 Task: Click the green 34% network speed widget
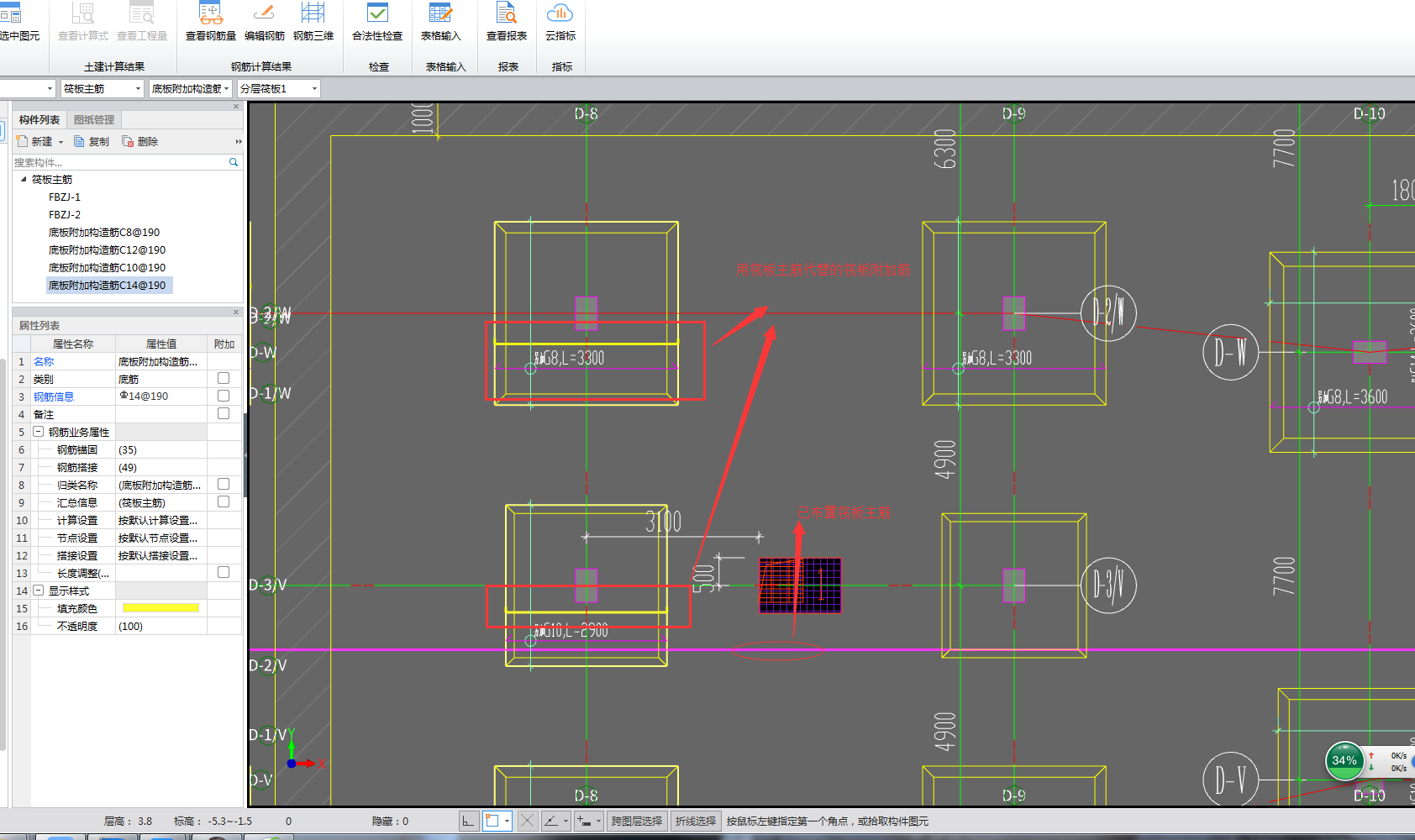1344,760
